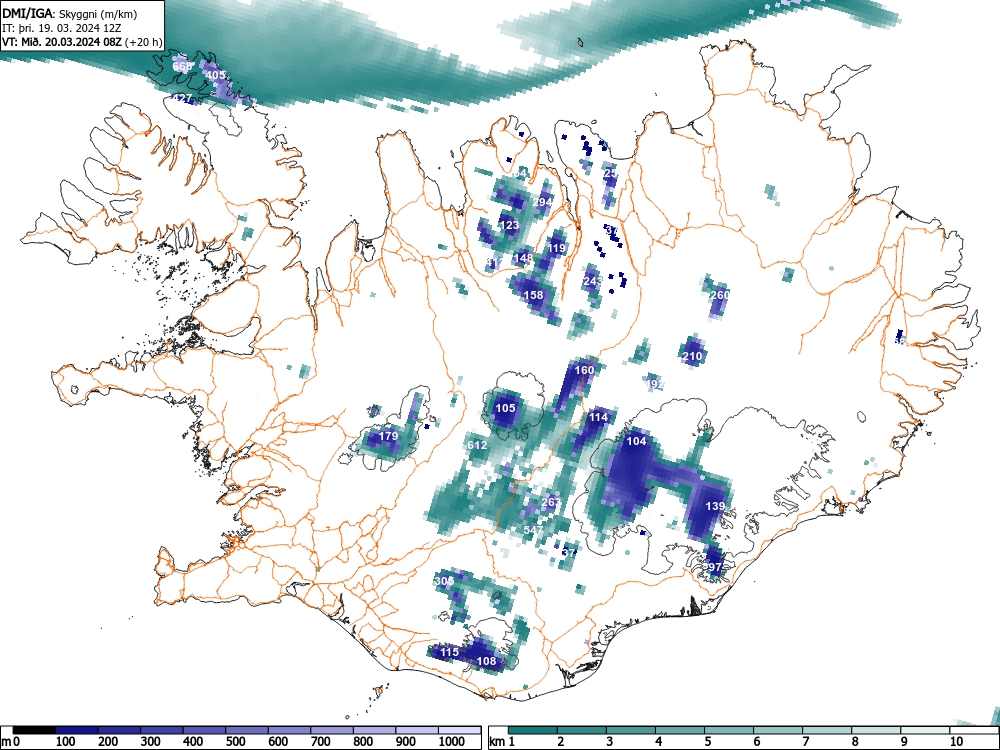Click the 210 value label
The height and width of the screenshot is (750, 1000).
point(692,356)
